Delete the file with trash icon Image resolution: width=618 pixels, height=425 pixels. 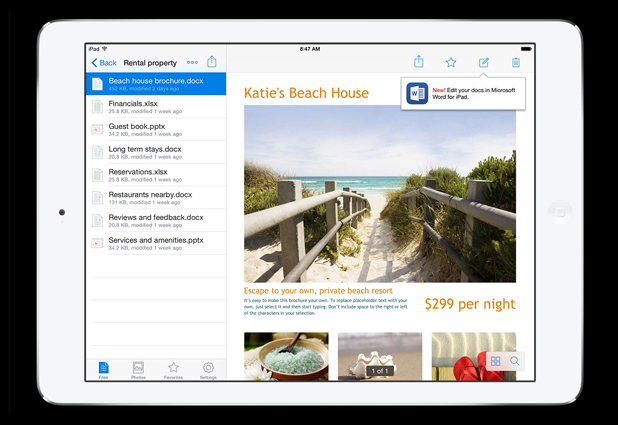click(x=516, y=62)
